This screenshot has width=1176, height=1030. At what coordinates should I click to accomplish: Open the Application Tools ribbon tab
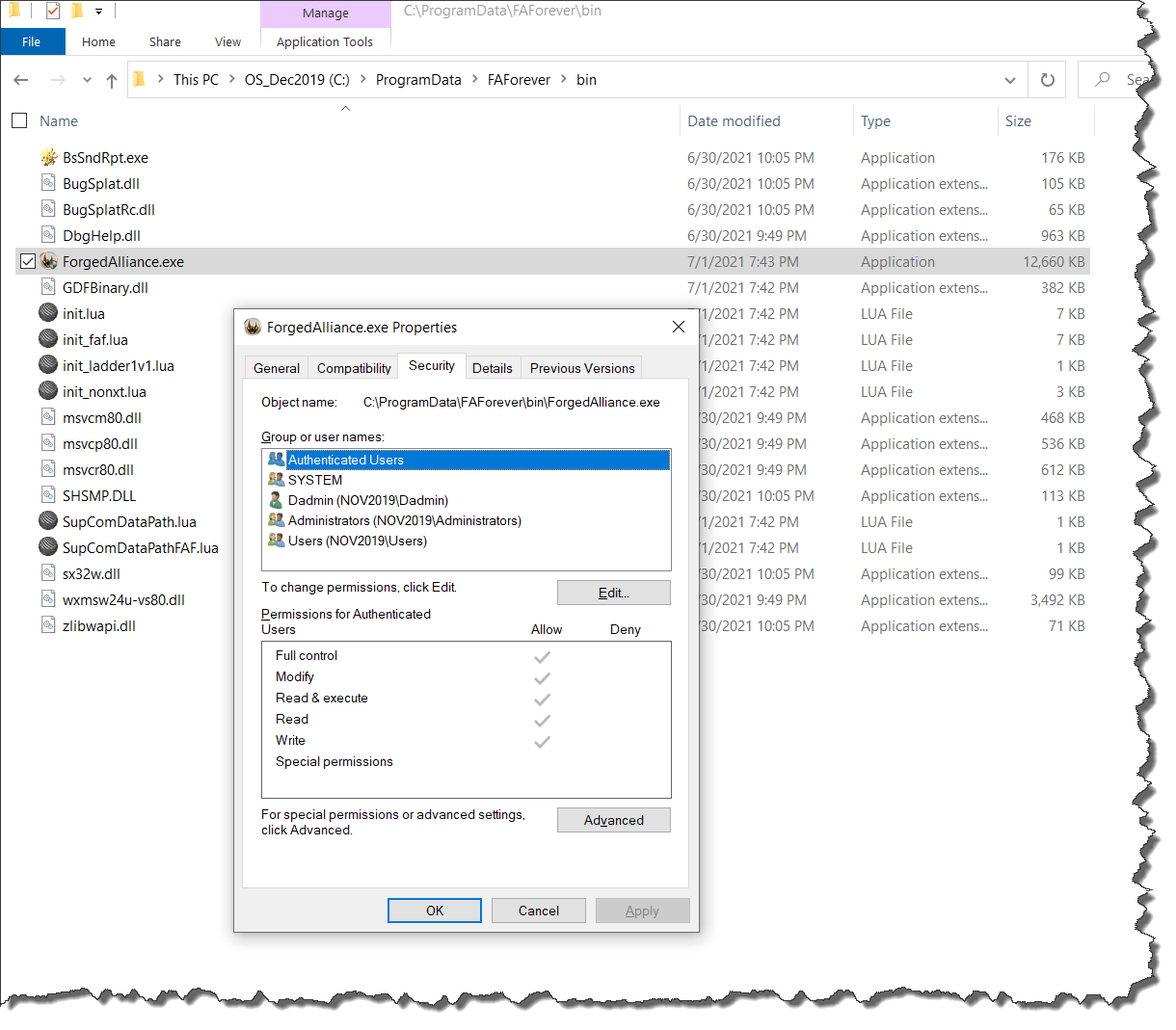point(325,41)
